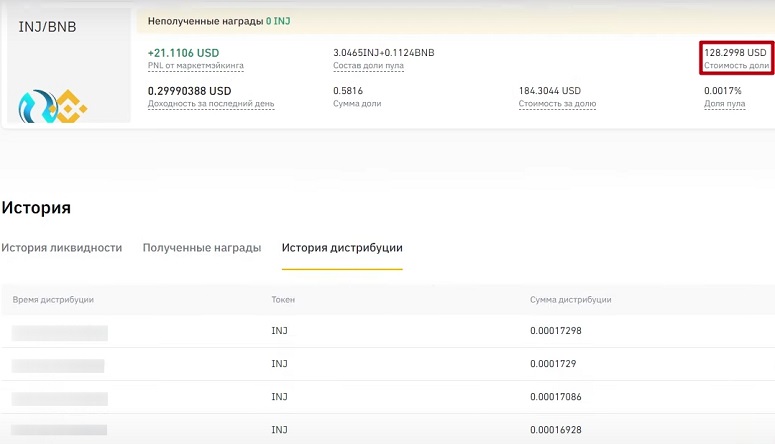Click the 0.5816 share amount
Viewport: 775px width, 444px height.
point(348,91)
